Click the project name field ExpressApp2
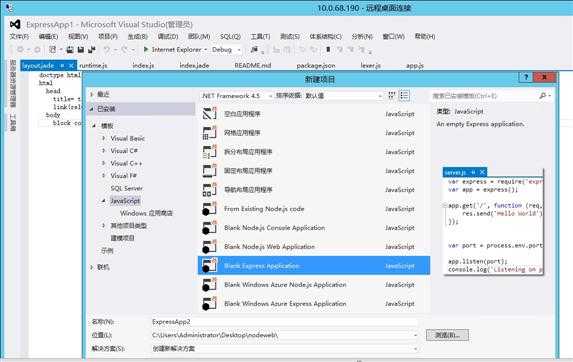This screenshot has width=573, height=362. tap(284, 322)
